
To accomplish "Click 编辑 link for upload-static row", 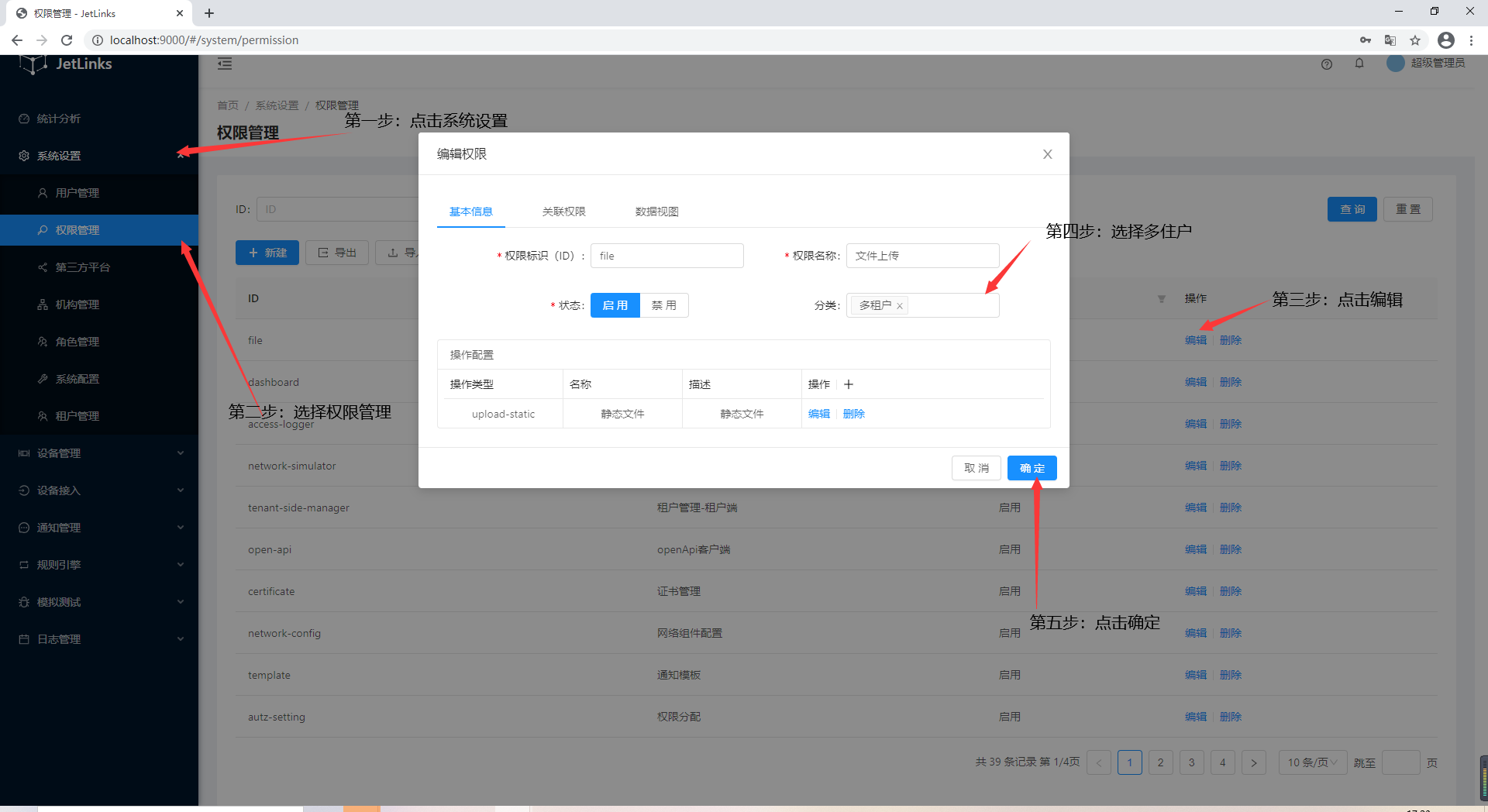I will 818,414.
